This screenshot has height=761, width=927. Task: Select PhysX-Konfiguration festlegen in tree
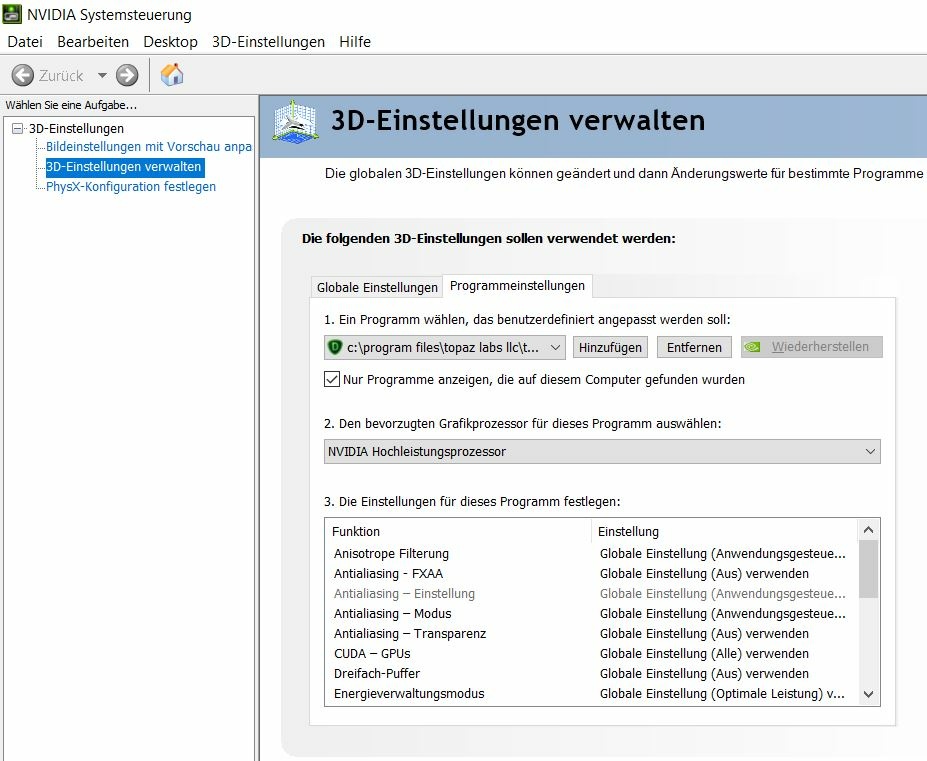coord(131,187)
